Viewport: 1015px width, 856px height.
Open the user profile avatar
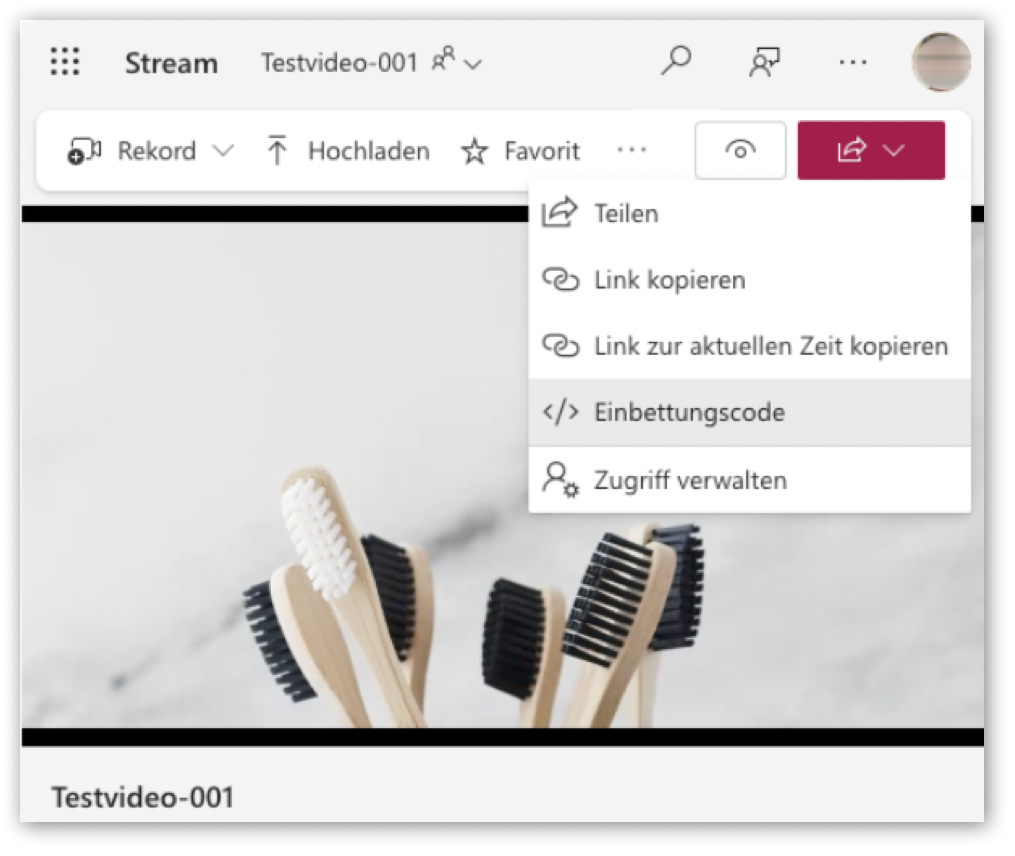pyautogui.click(x=941, y=62)
